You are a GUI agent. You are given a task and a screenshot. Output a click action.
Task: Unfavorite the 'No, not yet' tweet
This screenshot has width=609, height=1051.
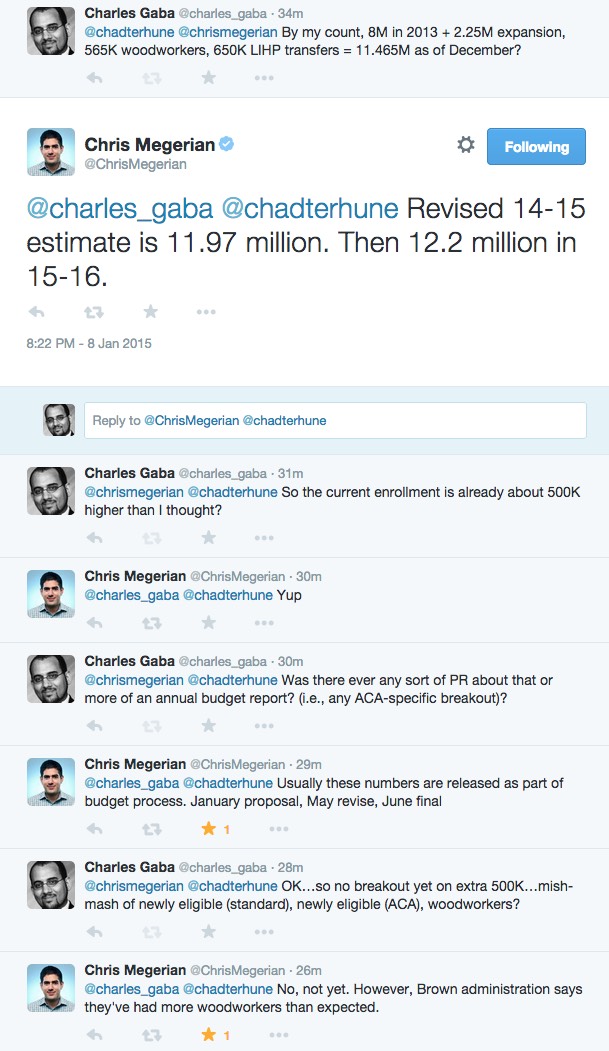209,1034
